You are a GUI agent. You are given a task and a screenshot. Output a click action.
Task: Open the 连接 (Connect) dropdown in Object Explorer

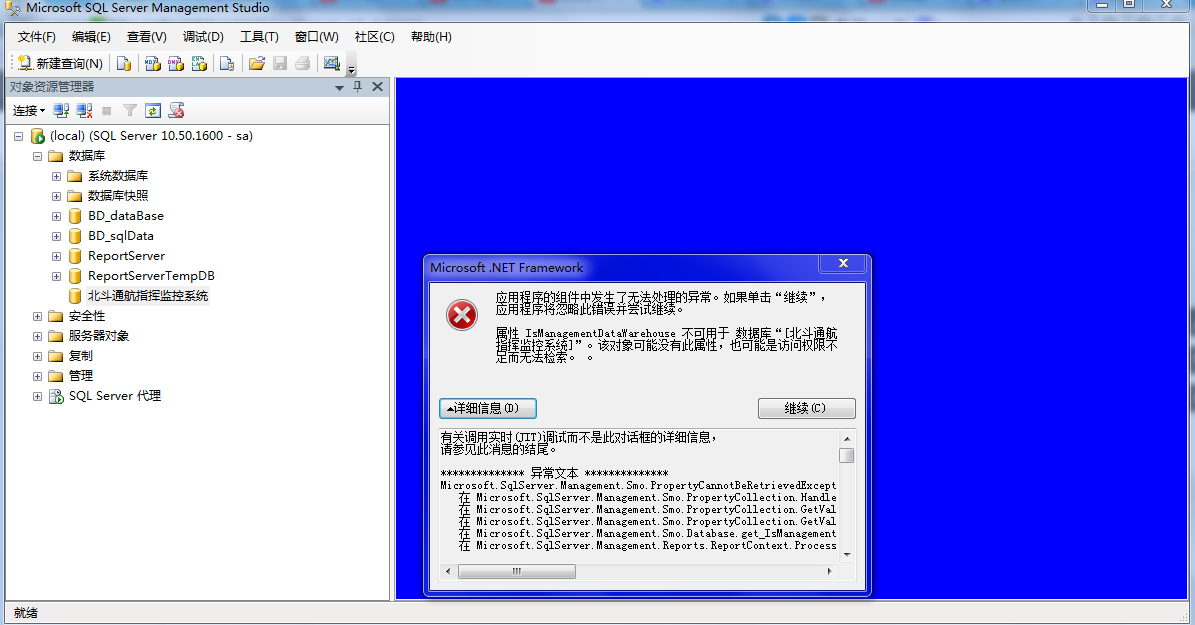tap(29, 111)
